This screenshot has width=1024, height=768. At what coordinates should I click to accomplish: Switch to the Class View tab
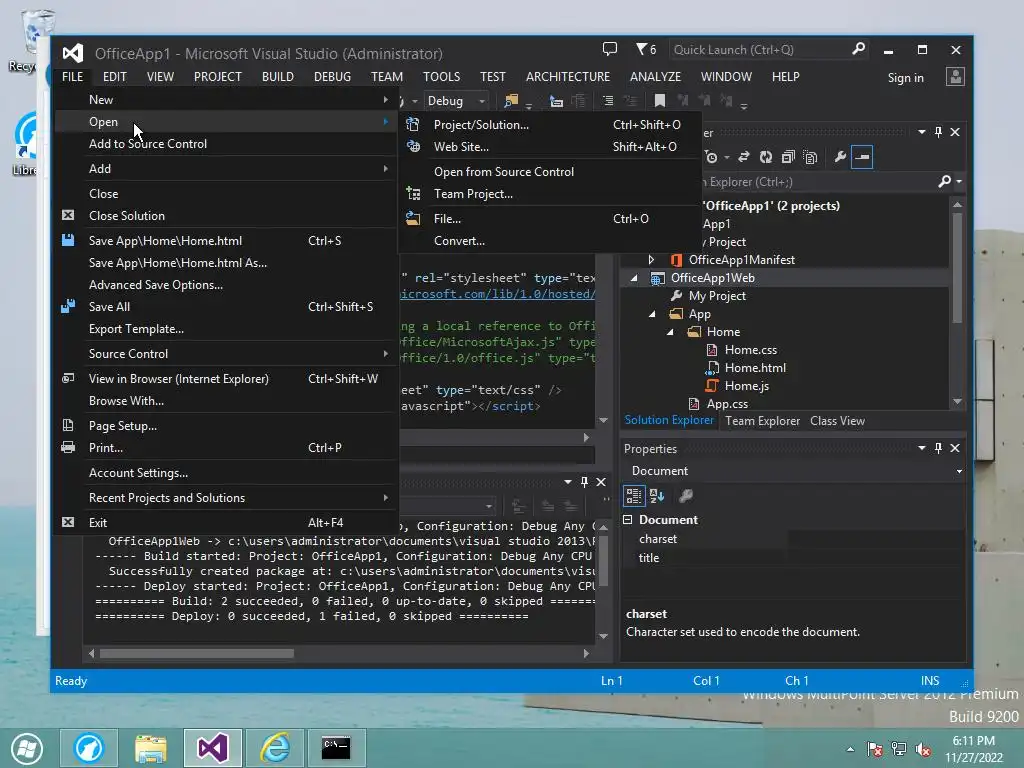pos(837,421)
